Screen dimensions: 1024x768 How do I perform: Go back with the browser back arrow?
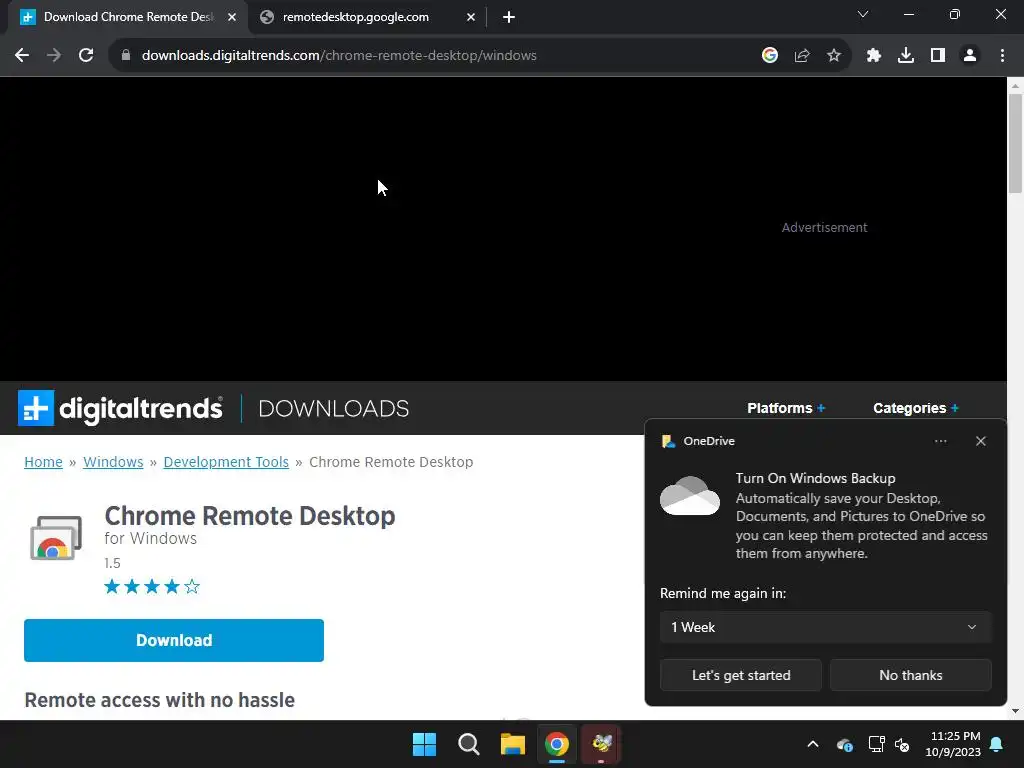(x=22, y=56)
